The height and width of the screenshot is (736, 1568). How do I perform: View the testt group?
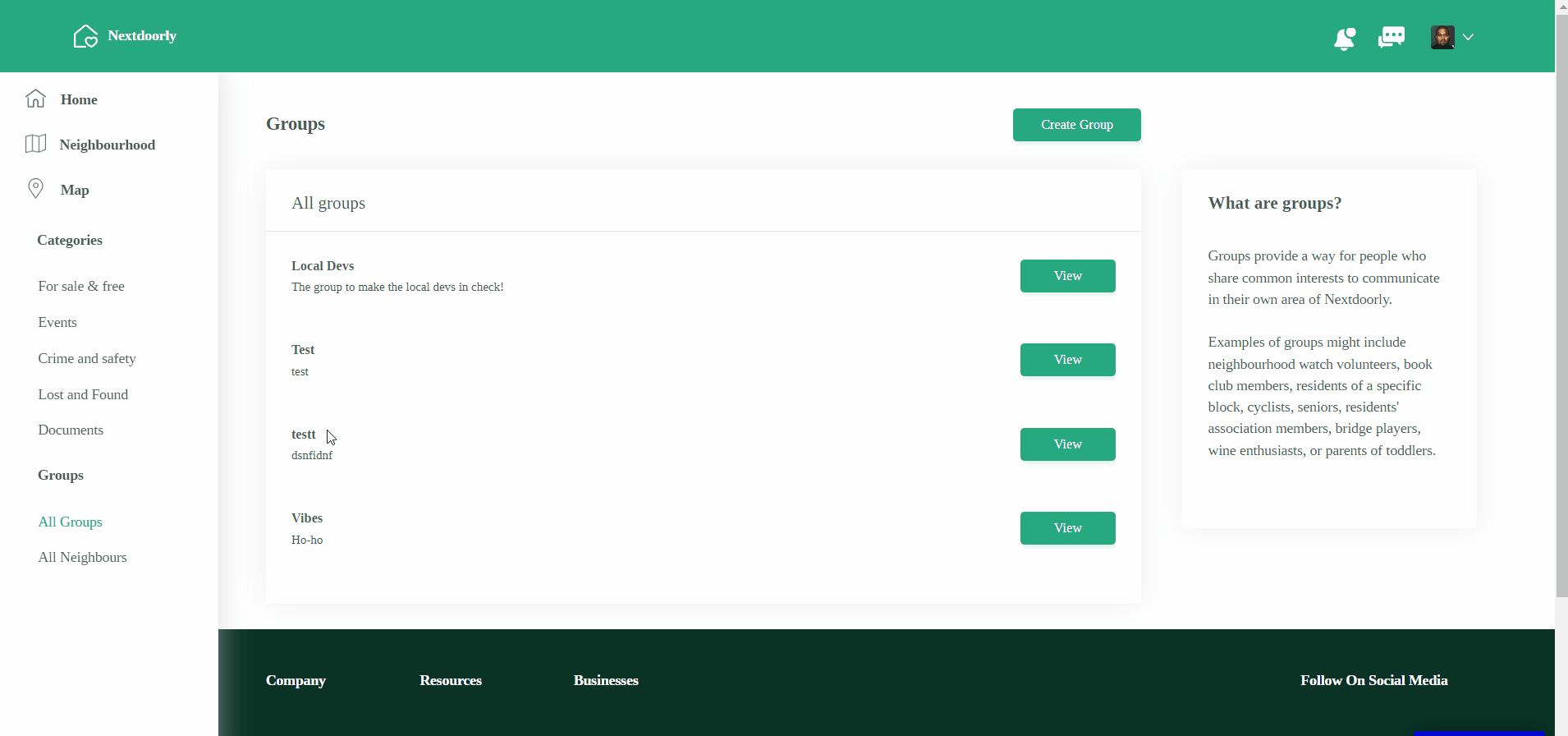1068,444
